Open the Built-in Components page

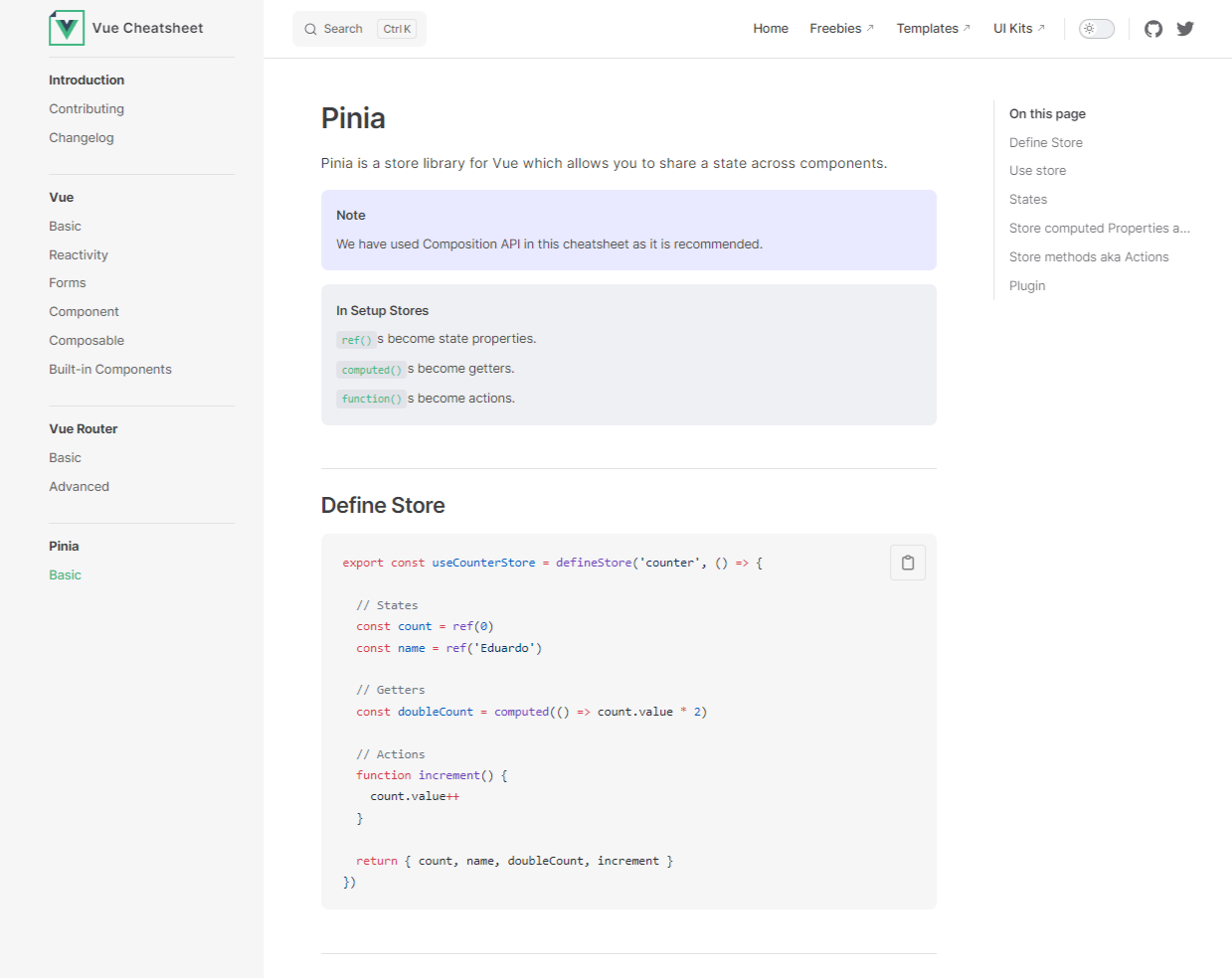coord(110,370)
